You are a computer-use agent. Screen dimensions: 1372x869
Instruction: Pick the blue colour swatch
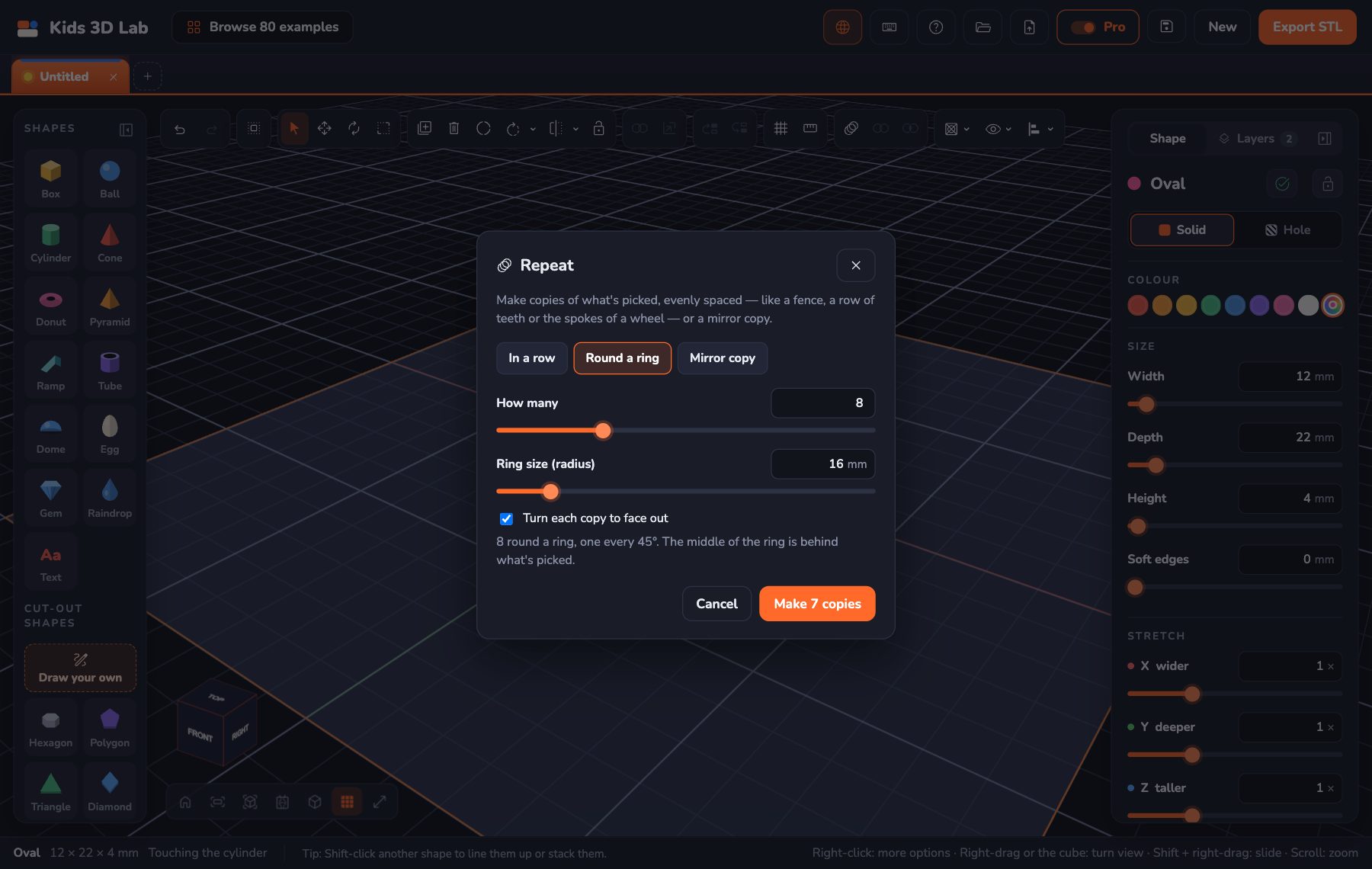[1235, 306]
